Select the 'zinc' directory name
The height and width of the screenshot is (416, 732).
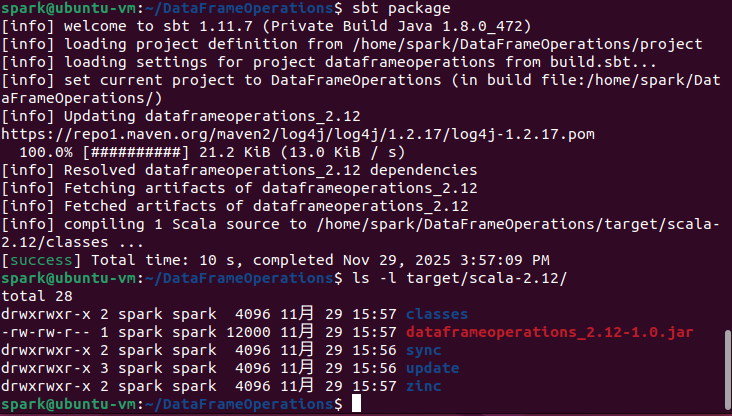pos(423,386)
